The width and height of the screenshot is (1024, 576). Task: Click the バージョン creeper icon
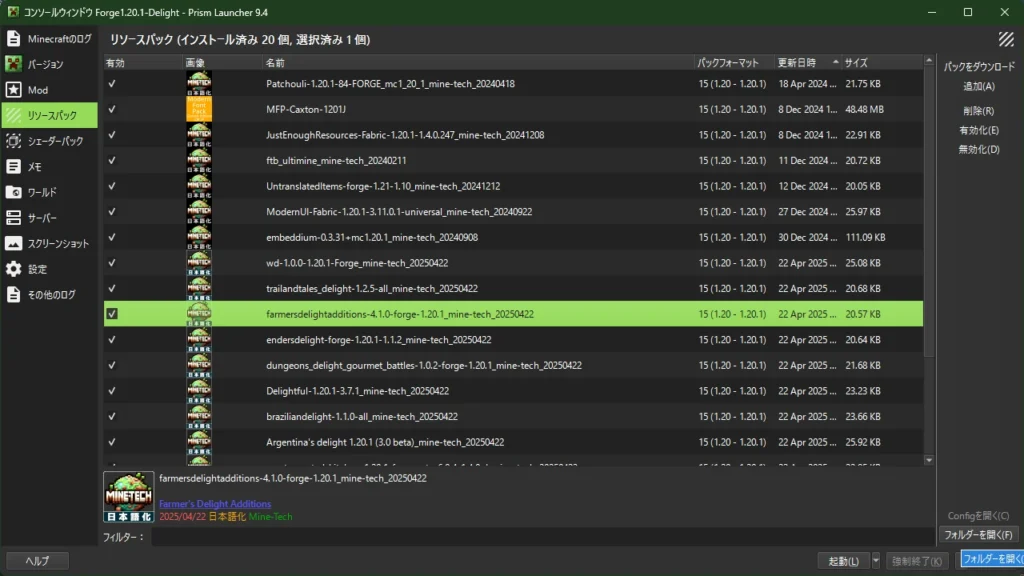pyautogui.click(x=13, y=64)
